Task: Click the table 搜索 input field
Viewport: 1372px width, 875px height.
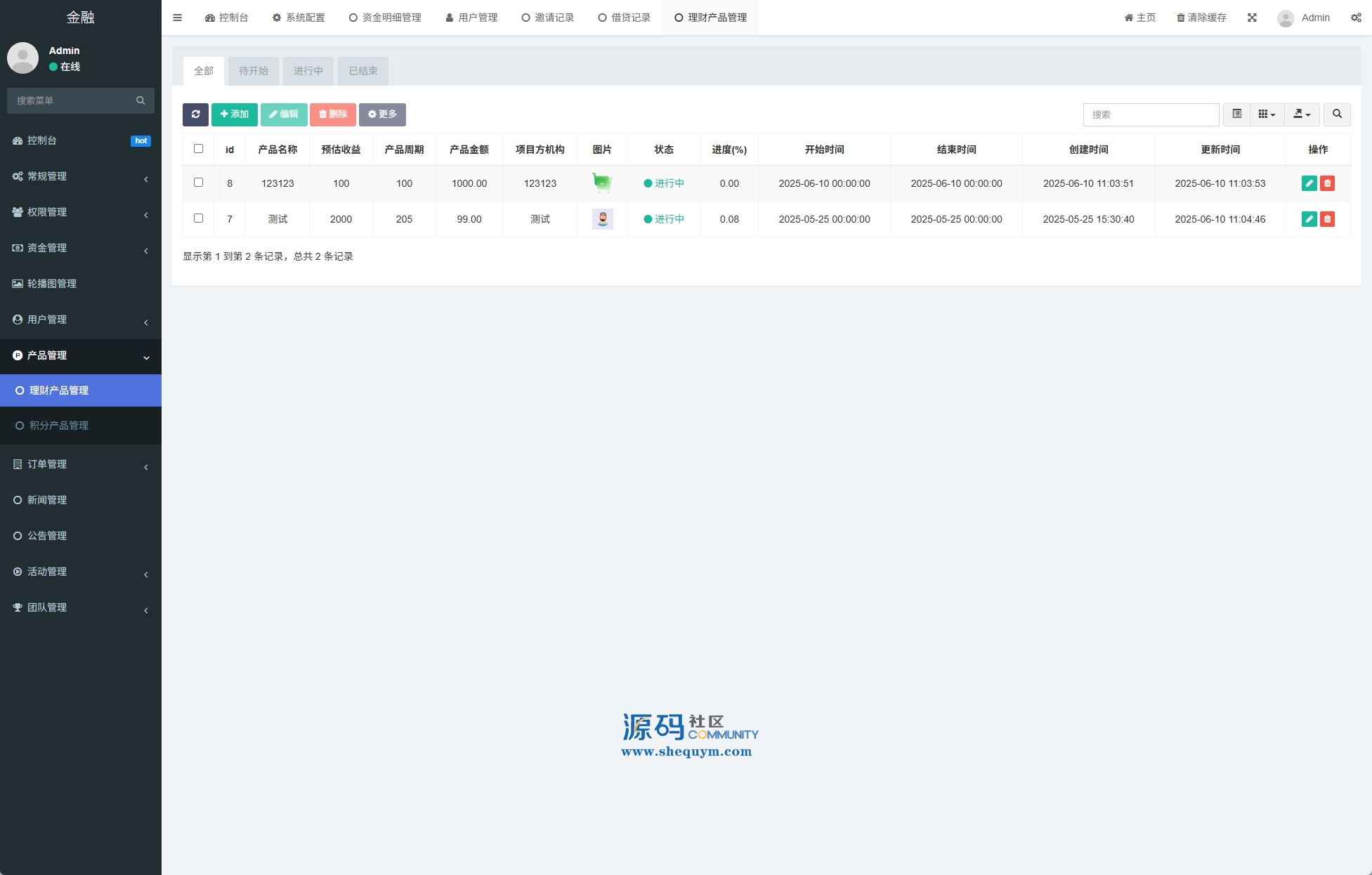Action: pos(1151,114)
